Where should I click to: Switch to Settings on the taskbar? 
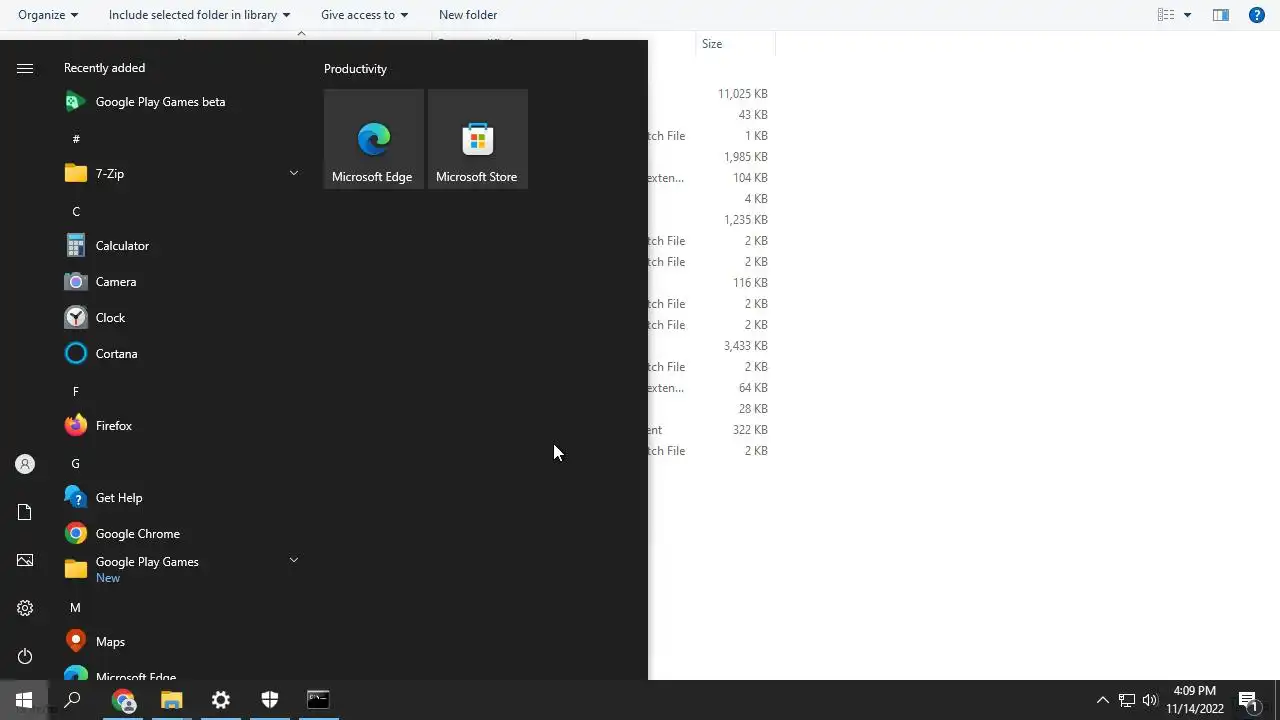click(221, 700)
